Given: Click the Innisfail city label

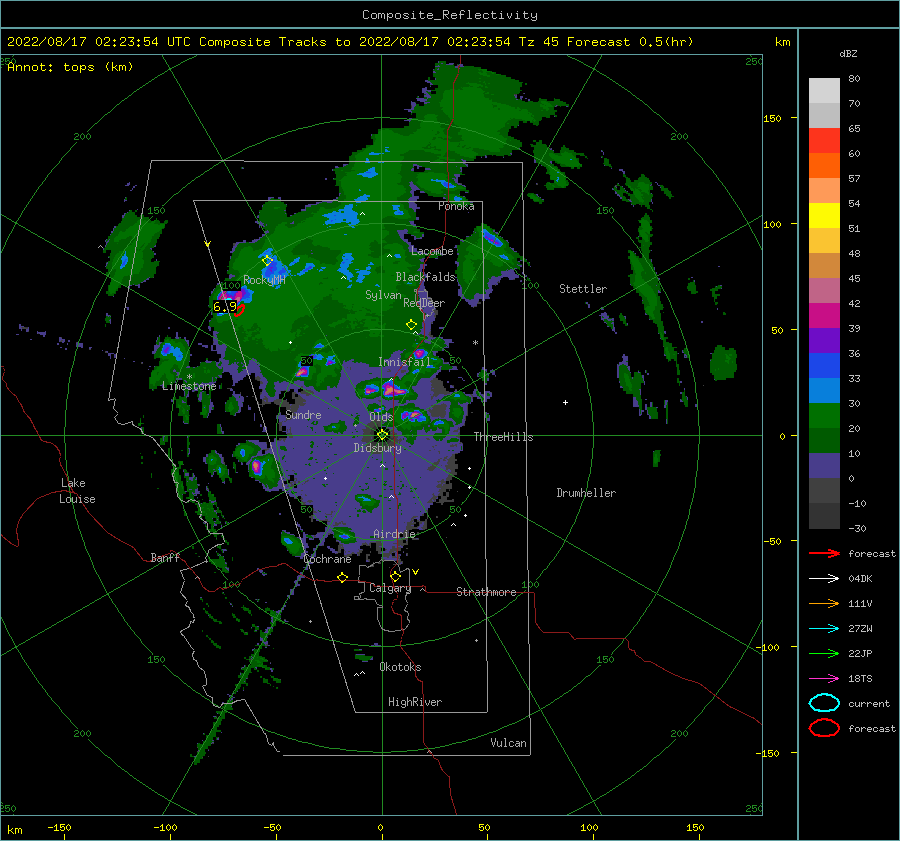Looking at the screenshot, I should (x=404, y=362).
